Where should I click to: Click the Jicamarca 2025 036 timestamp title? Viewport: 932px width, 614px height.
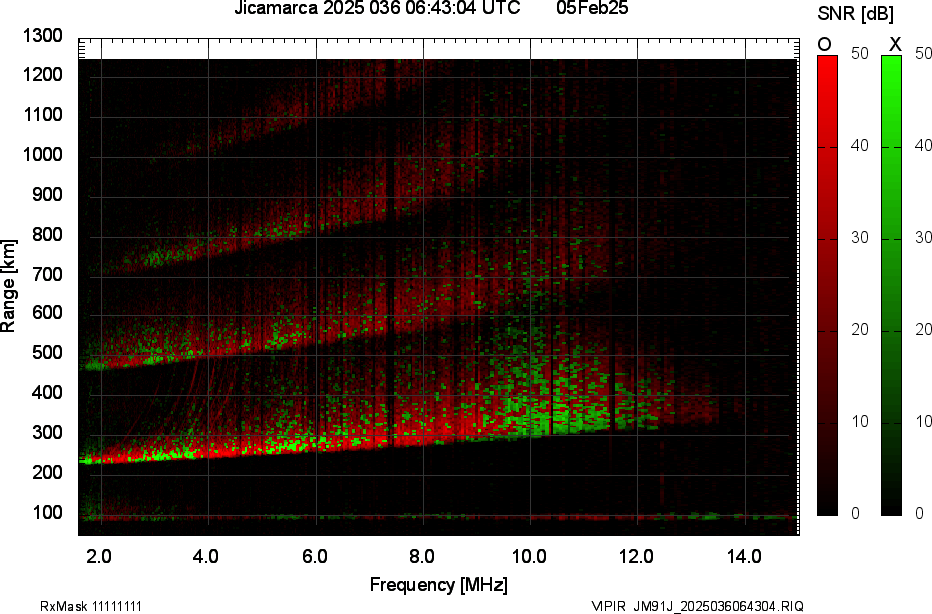click(x=377, y=8)
